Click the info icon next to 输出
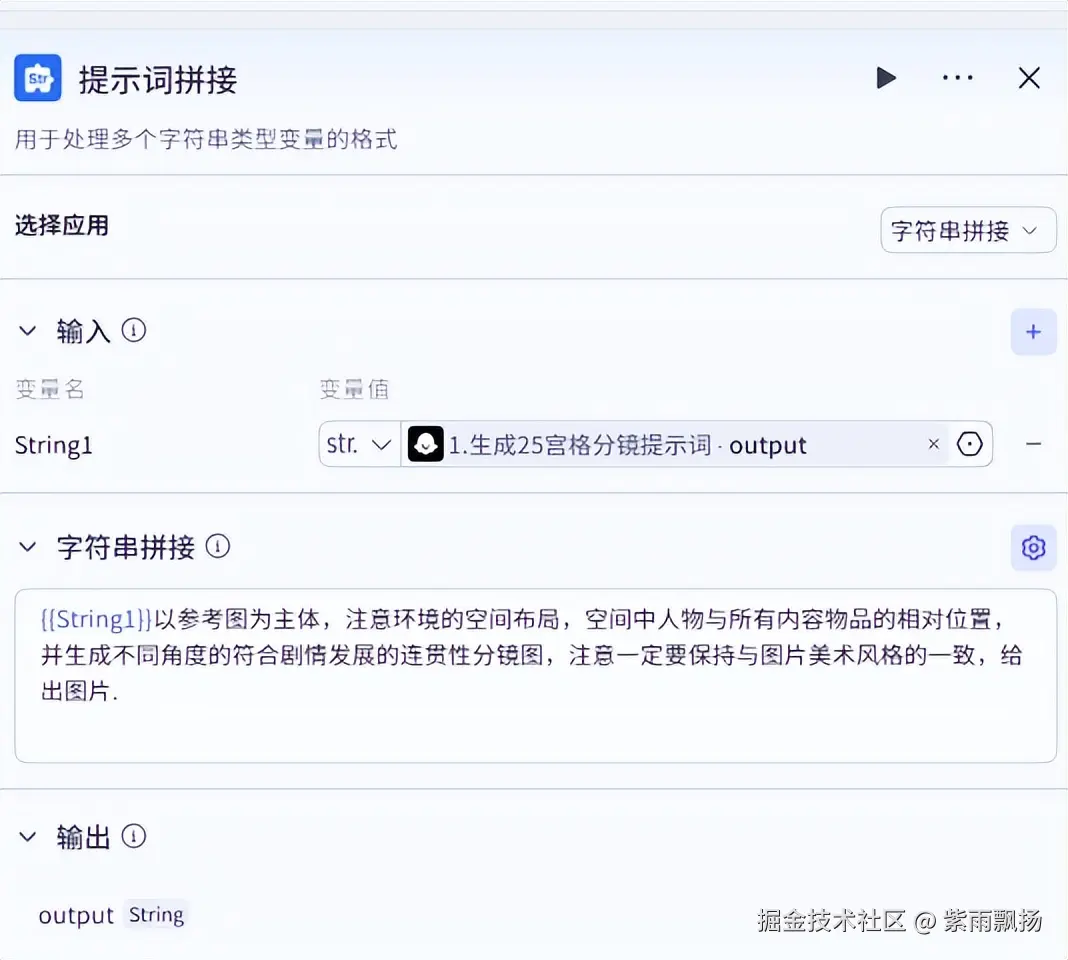Screen dimensions: 1068x960 coord(134,836)
